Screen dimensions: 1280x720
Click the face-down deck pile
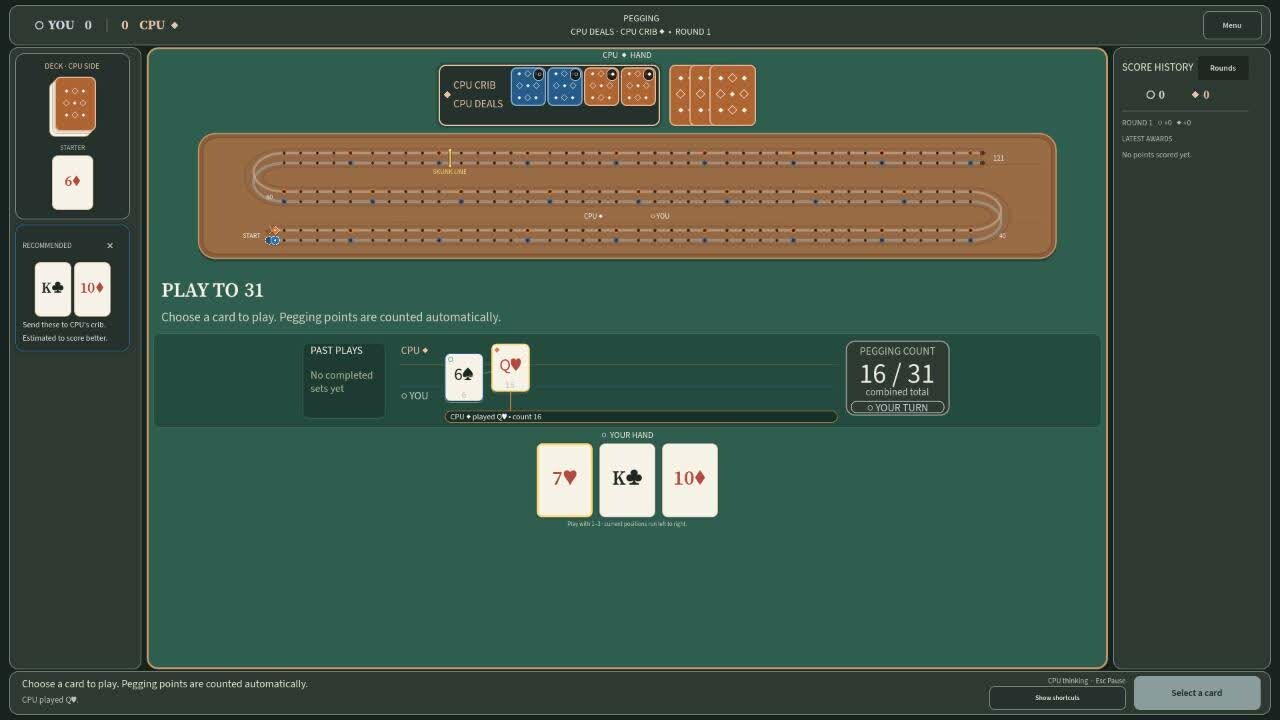(x=74, y=105)
